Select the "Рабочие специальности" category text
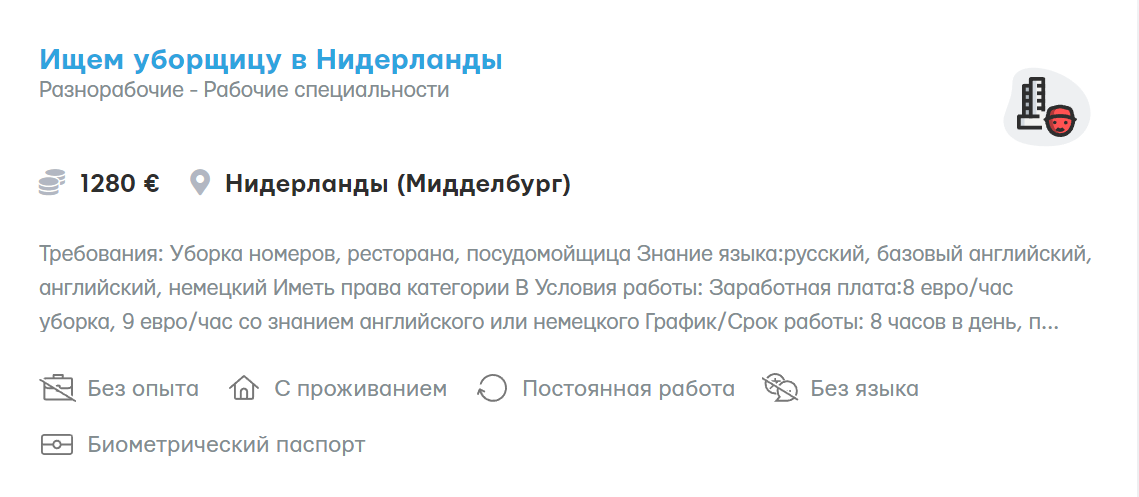 [326, 90]
